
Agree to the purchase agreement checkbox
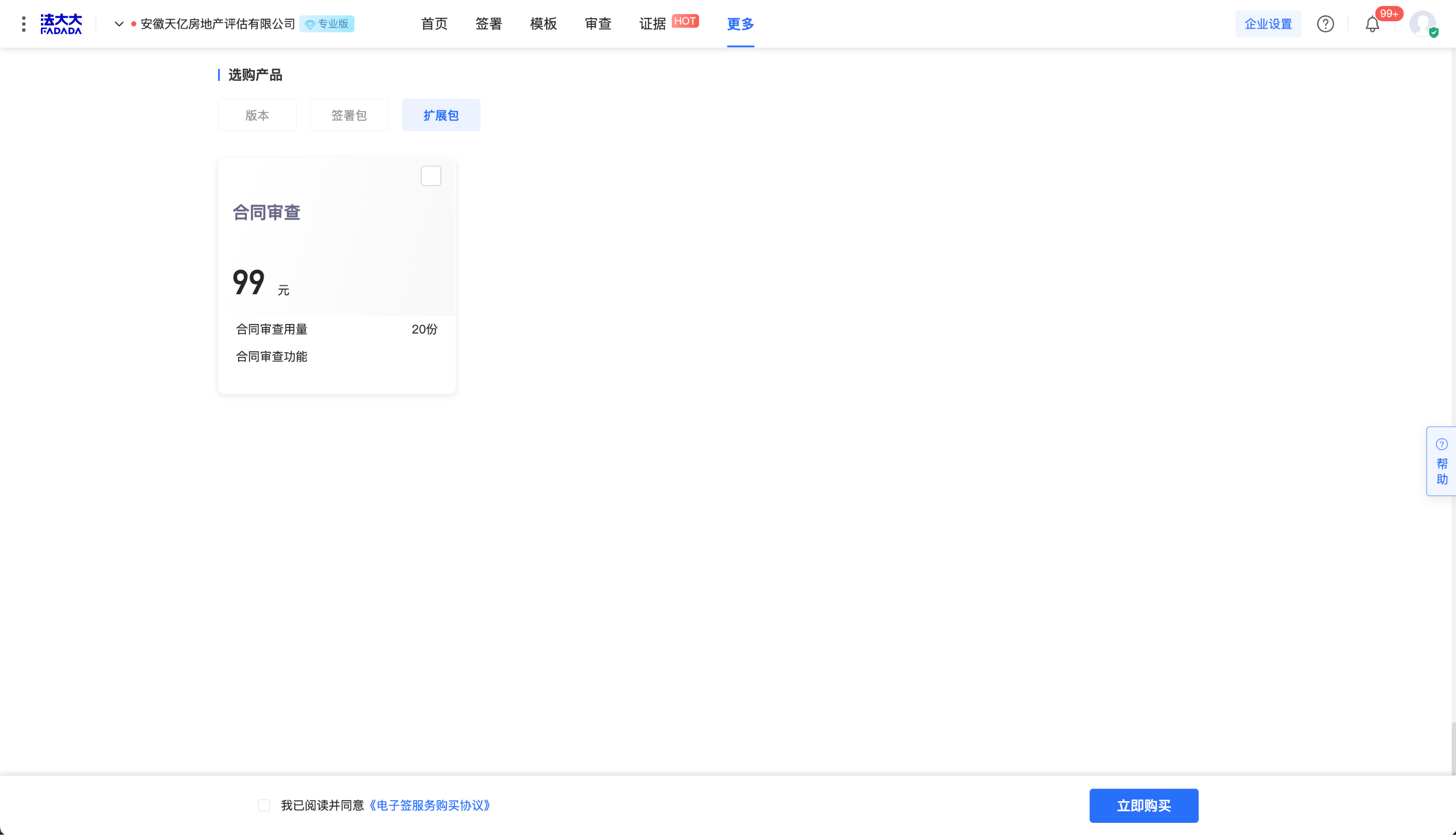pyautogui.click(x=264, y=805)
